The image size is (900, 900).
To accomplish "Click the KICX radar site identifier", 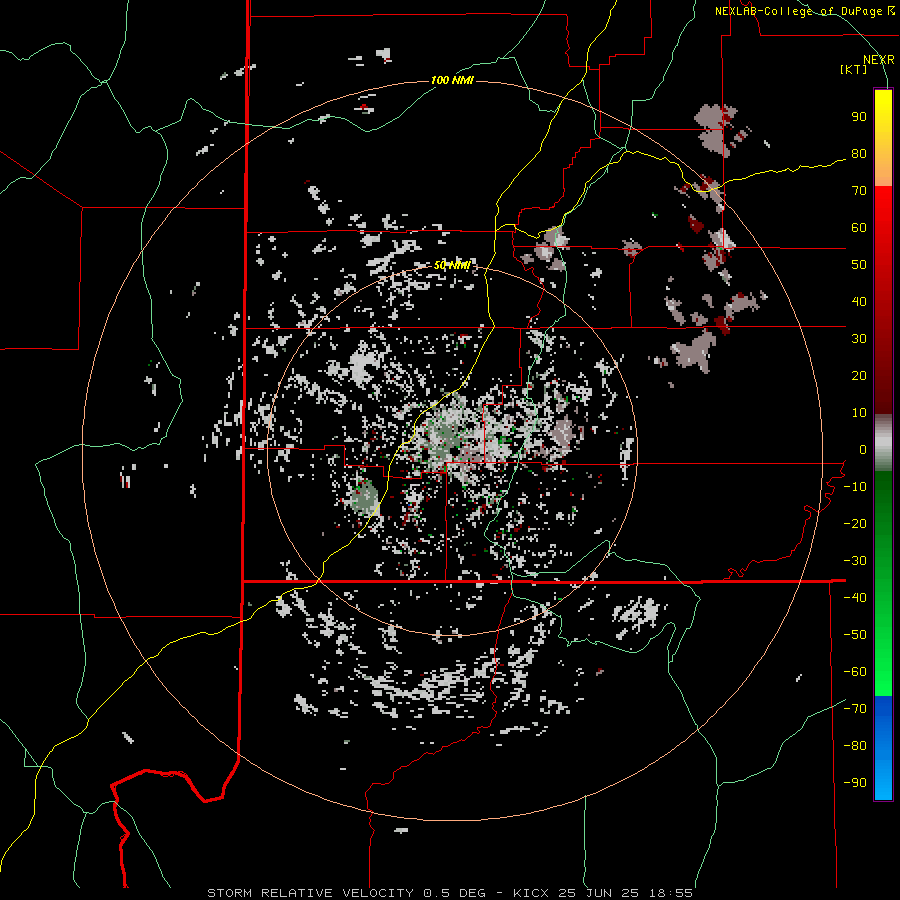I will (x=531, y=893).
